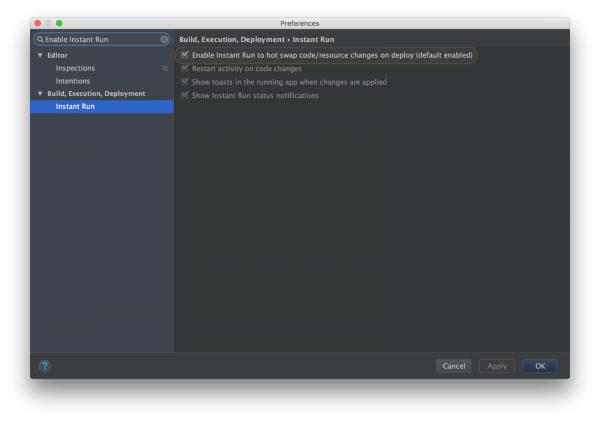This screenshot has width=600, height=422.
Task: Select Instant Run in the sidebar
Action: click(x=102, y=106)
